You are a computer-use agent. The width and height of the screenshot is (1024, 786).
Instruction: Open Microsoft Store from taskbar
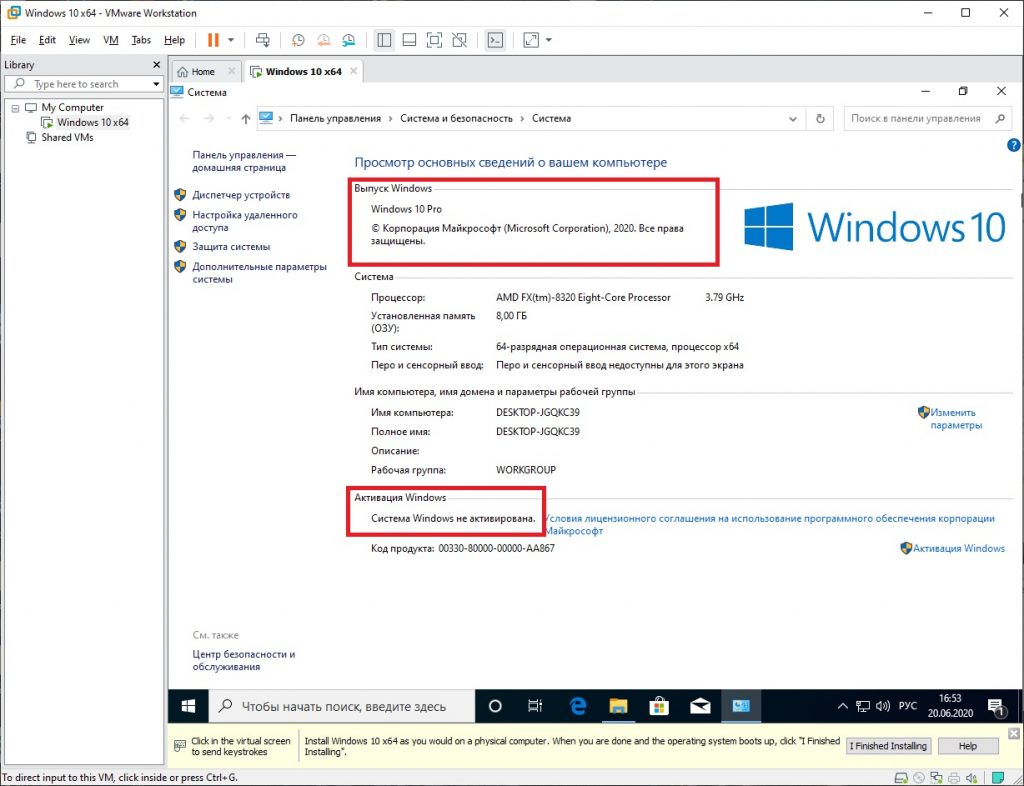pos(659,706)
